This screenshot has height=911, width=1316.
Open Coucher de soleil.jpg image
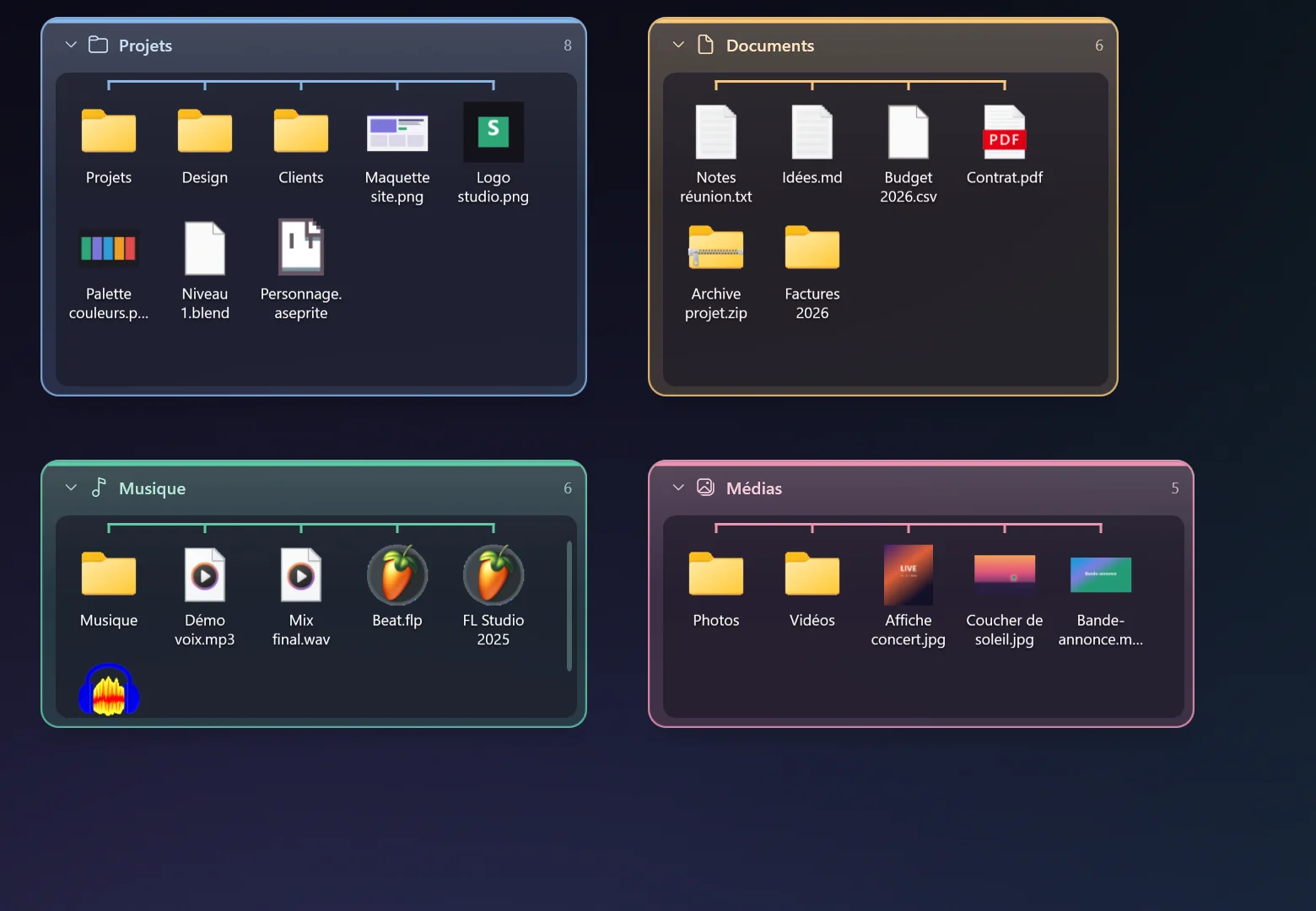point(1005,575)
